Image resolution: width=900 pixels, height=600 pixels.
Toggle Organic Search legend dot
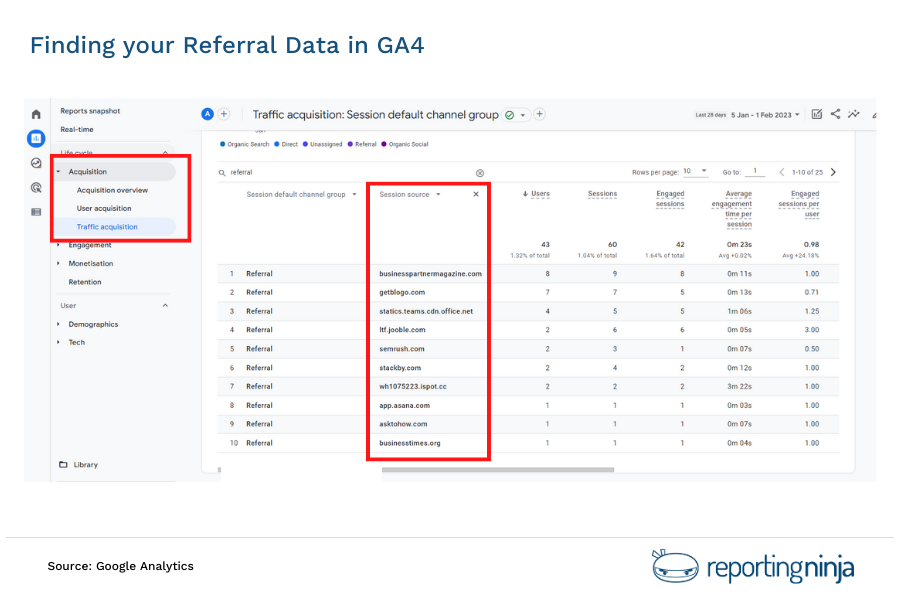(223, 144)
